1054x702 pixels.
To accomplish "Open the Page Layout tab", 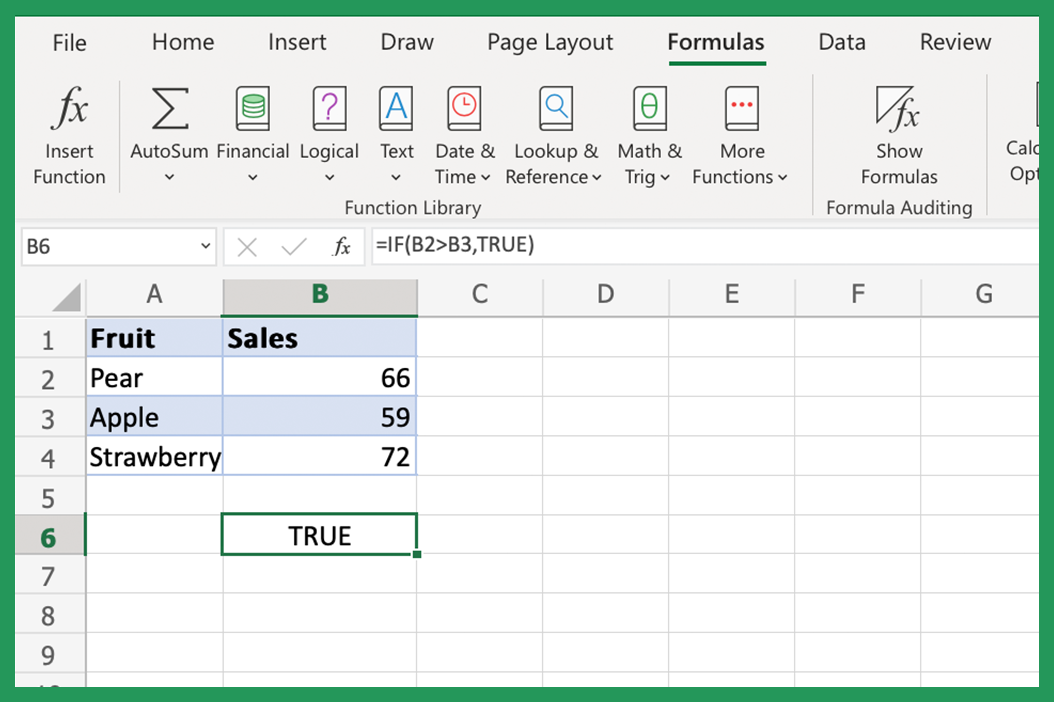I will [x=549, y=42].
